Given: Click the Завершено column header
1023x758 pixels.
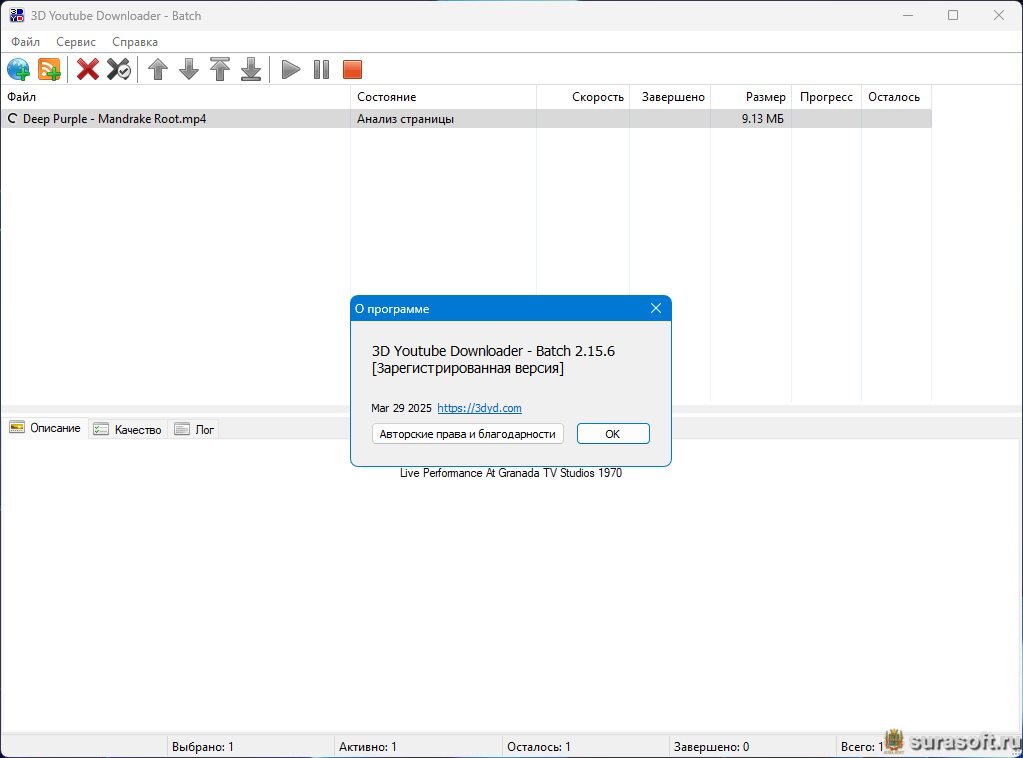Looking at the screenshot, I should click(669, 97).
